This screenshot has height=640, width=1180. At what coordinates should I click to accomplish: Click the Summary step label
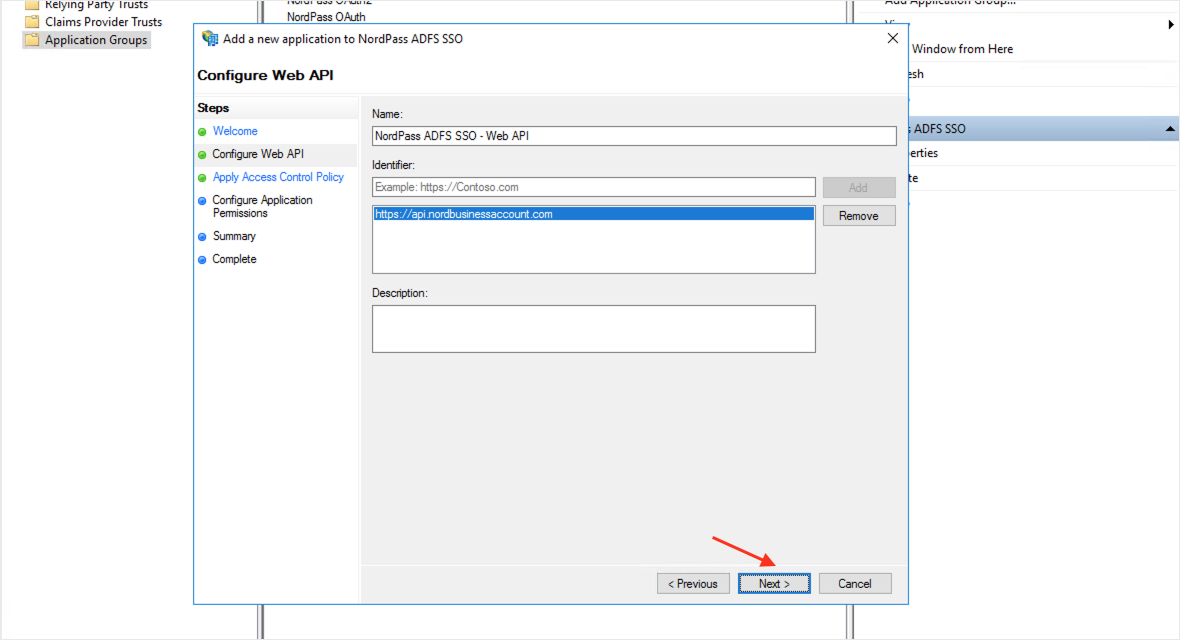234,236
